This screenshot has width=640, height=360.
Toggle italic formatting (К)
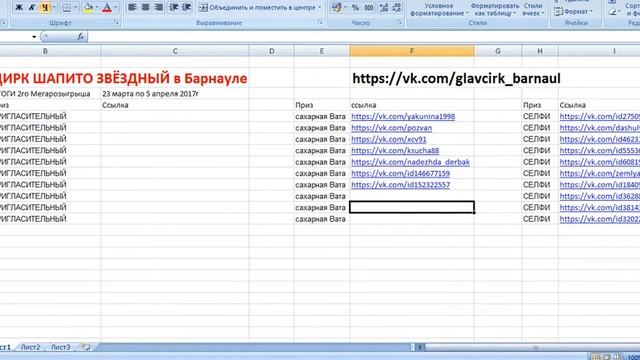31,7
